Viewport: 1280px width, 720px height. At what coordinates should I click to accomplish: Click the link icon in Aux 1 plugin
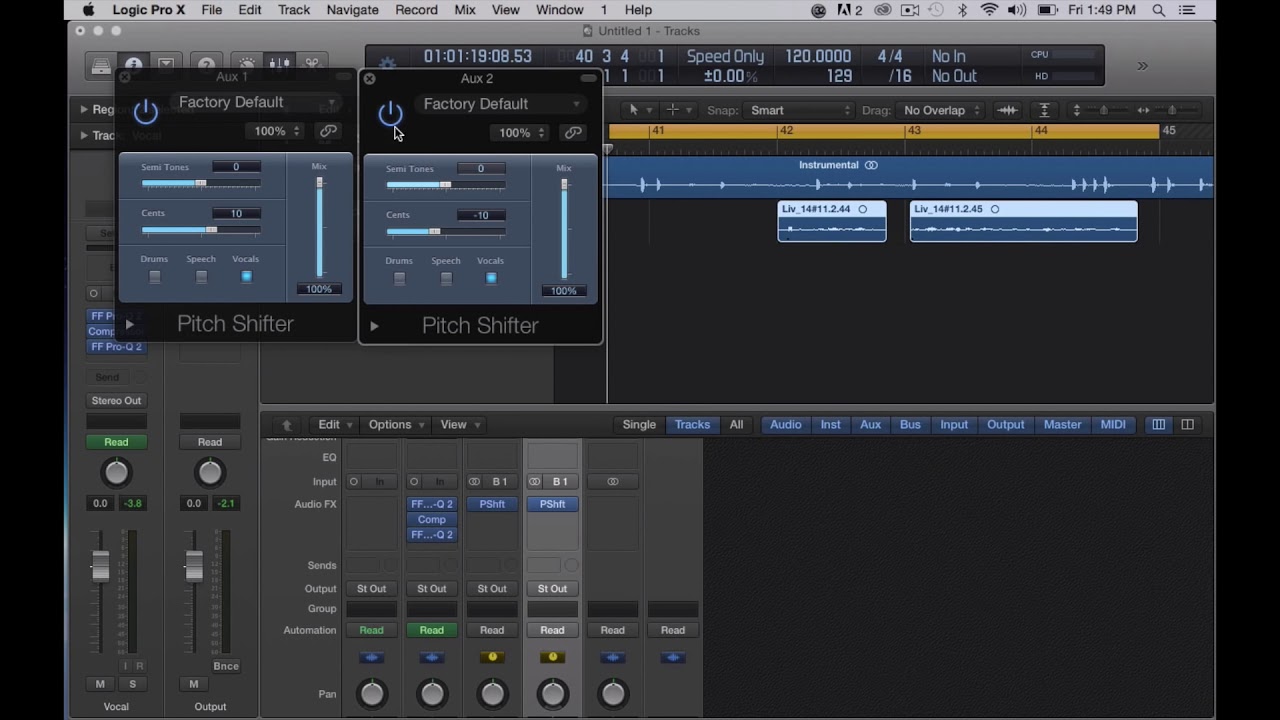coord(328,131)
